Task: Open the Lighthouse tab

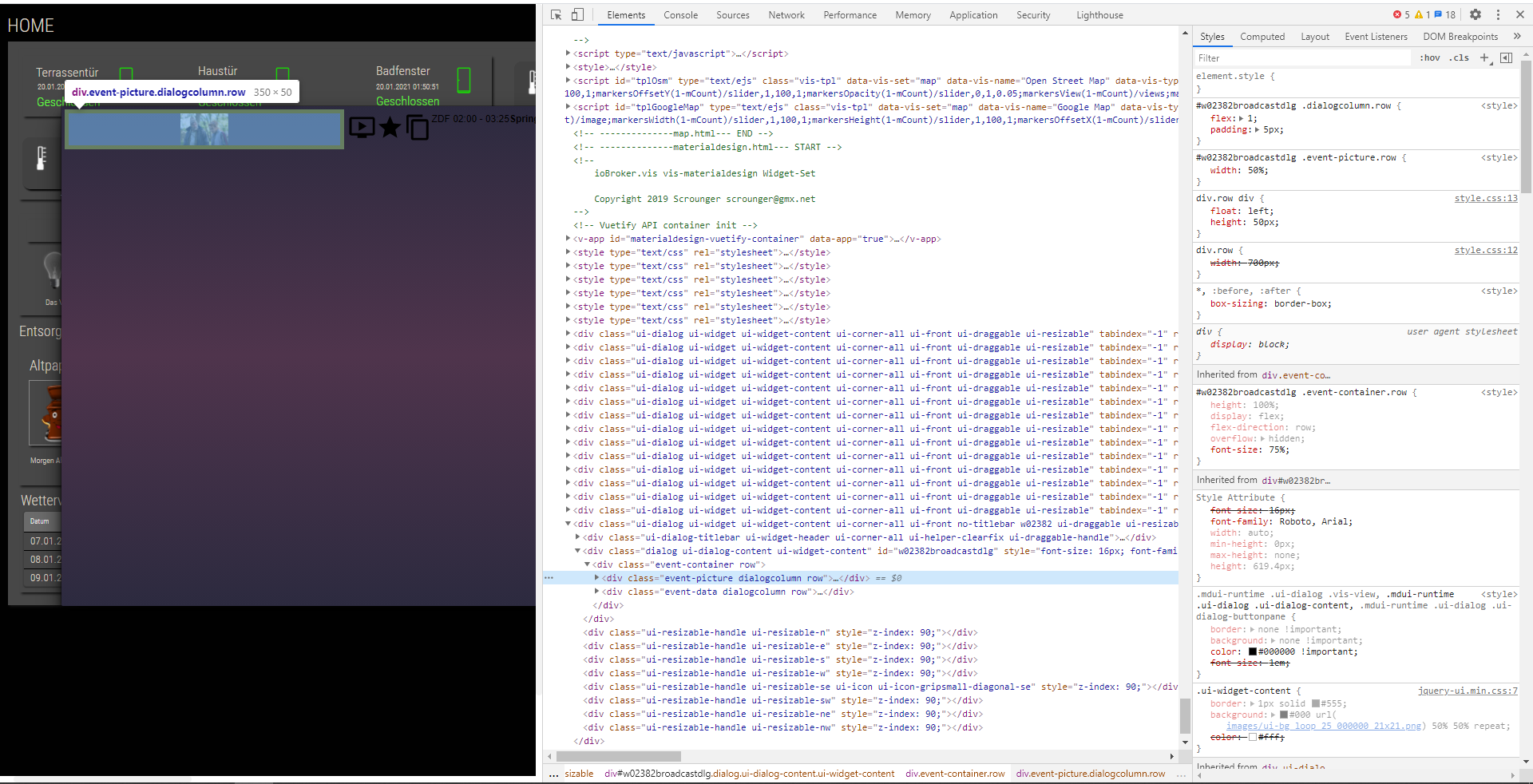Action: coord(1099,15)
